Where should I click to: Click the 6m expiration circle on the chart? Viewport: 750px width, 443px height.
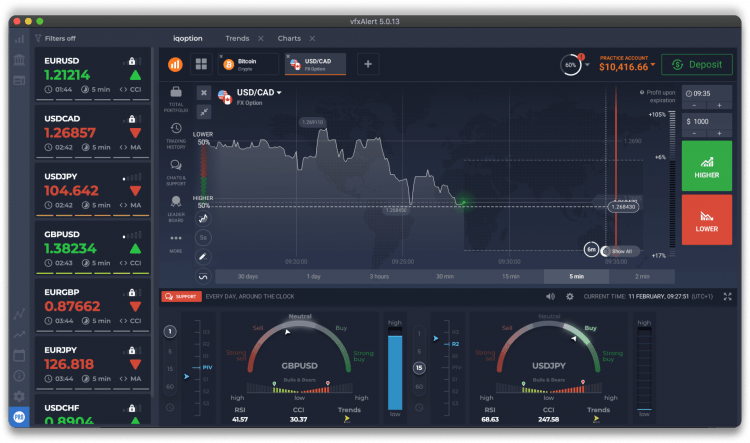point(592,249)
